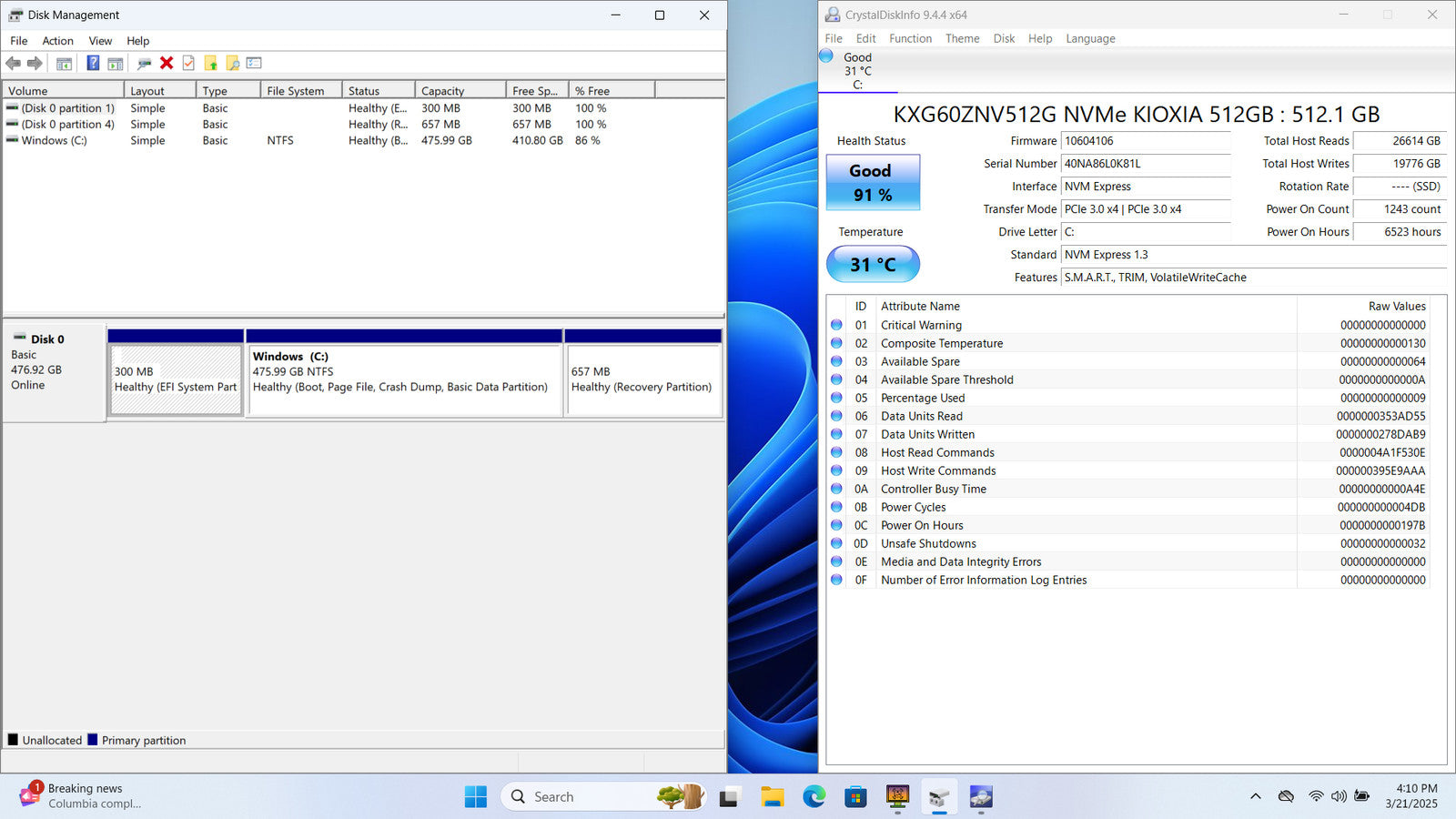Open CrystalDiskInfo File menu

(x=834, y=38)
